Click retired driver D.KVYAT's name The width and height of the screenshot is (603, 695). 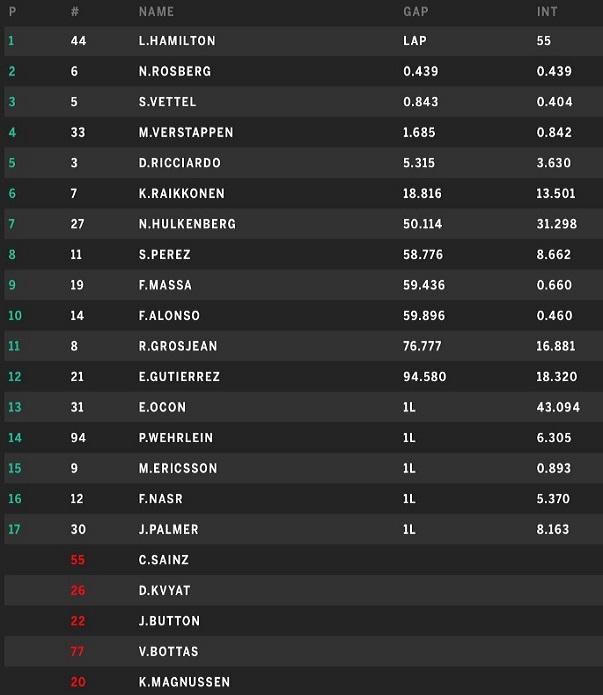[x=165, y=590]
